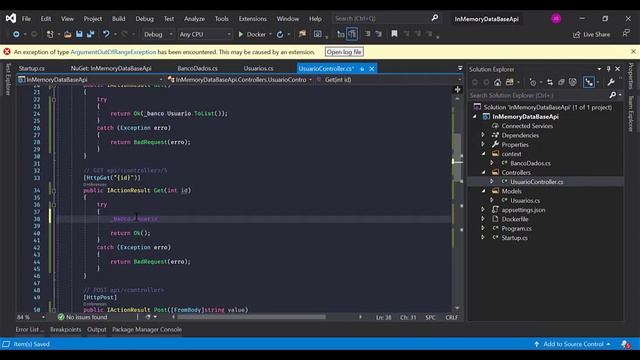The height and width of the screenshot is (360, 640).
Task: Open the Build menu
Action: pos(118,18)
